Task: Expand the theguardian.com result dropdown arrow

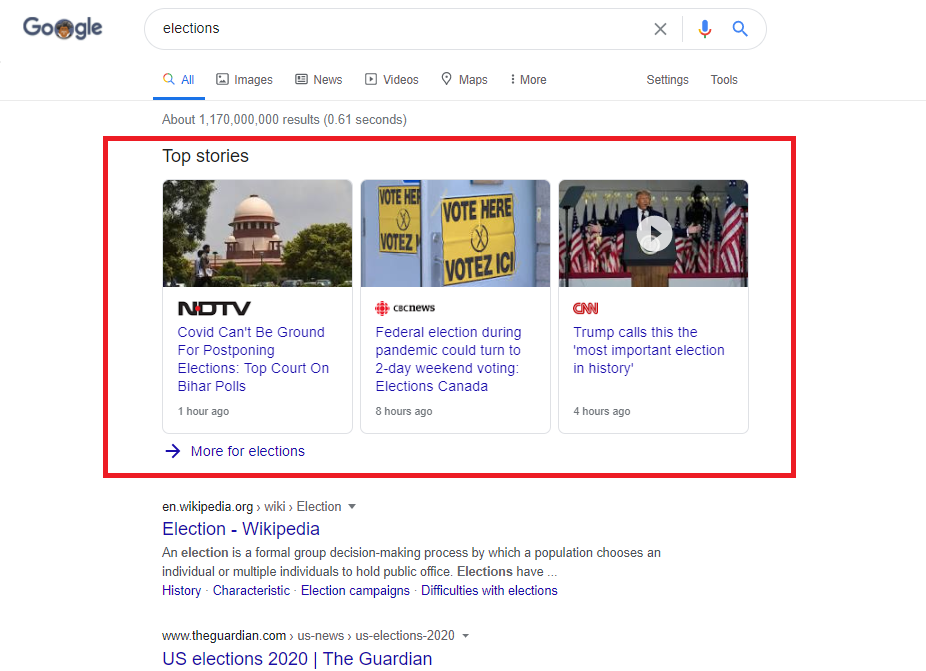Action: tap(465, 636)
